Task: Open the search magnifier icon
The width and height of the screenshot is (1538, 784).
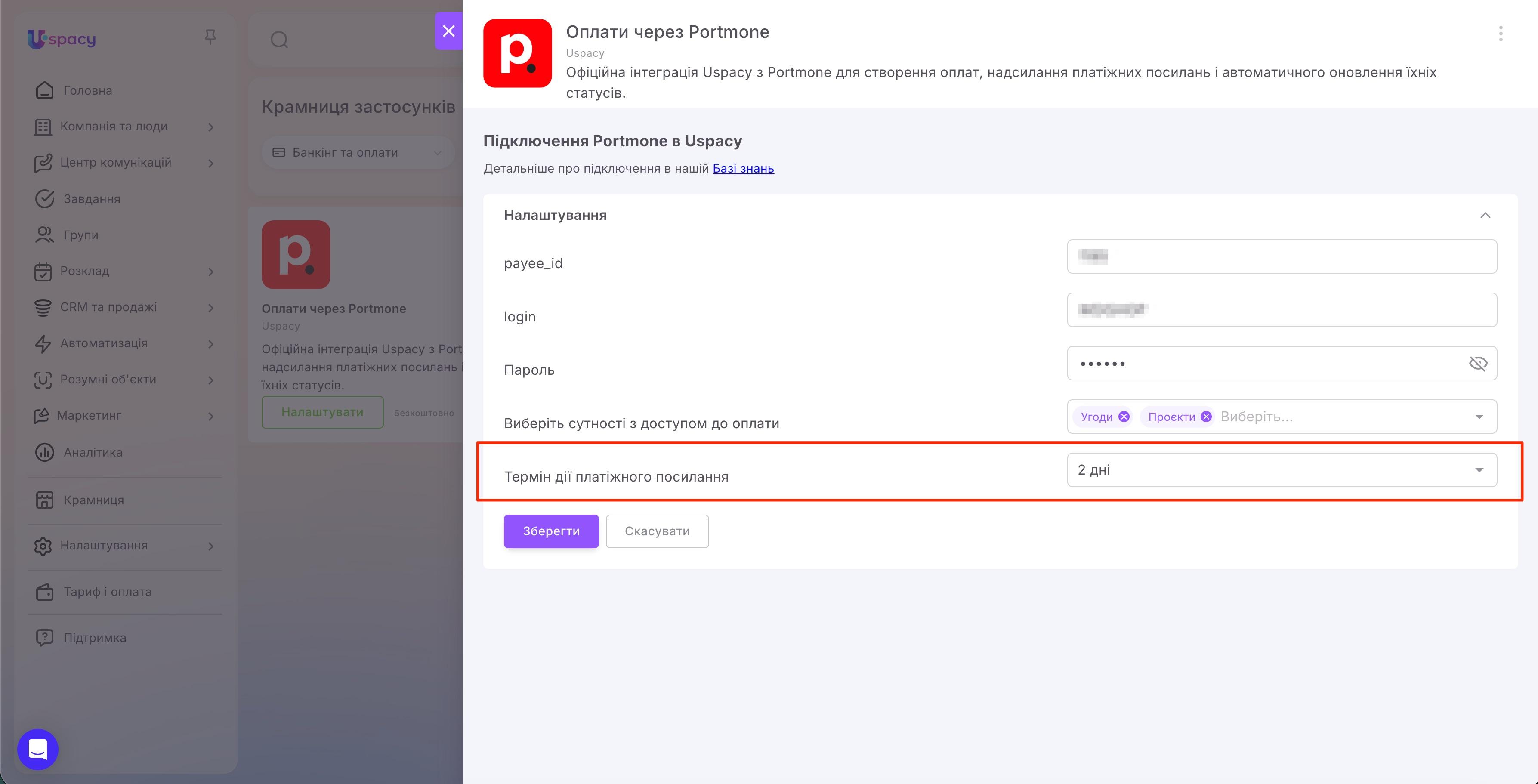Action: click(279, 40)
